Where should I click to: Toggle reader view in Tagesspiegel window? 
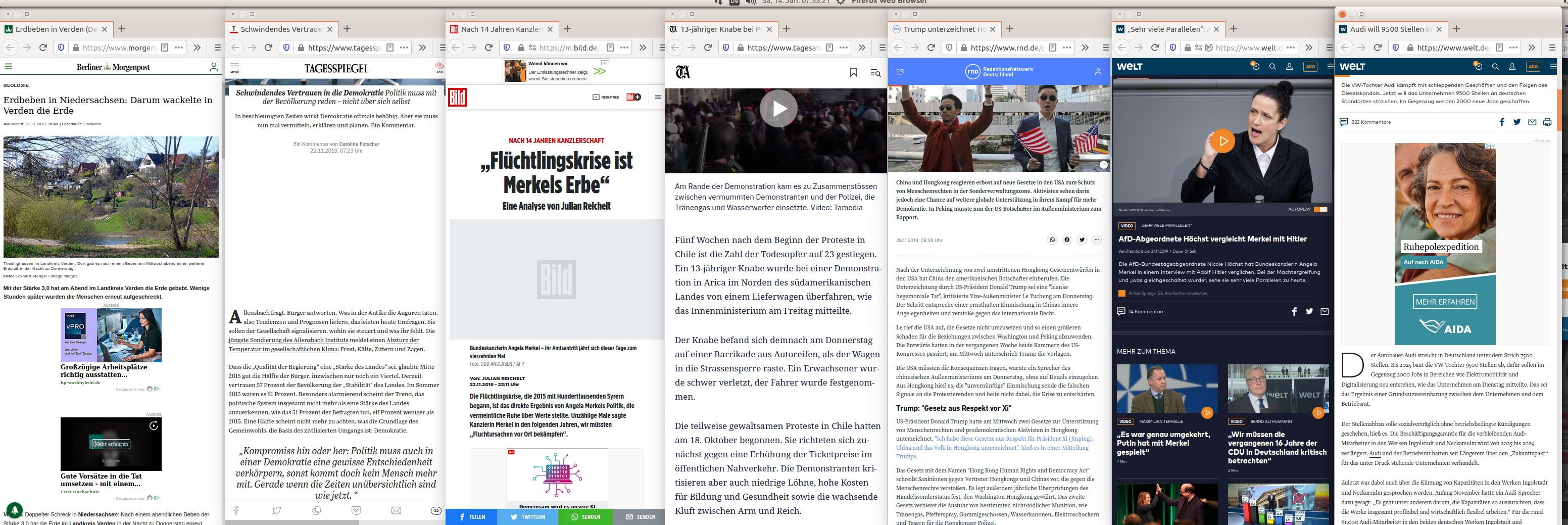389,47
